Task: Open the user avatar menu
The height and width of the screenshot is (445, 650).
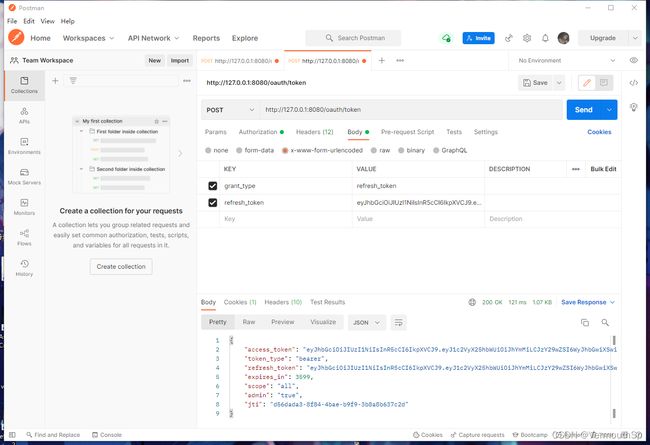Action: click(563, 38)
